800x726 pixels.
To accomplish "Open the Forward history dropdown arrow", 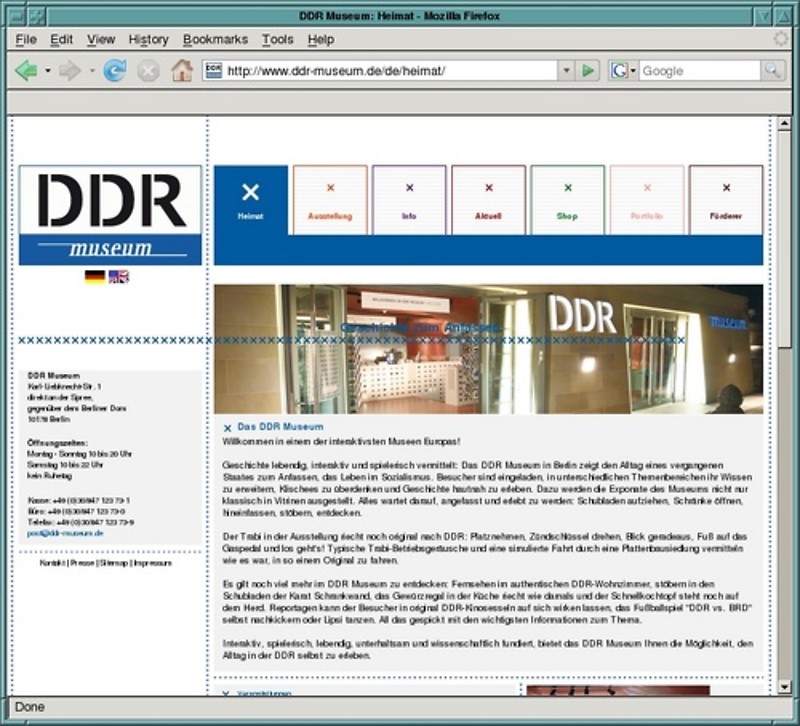I will pos(92,70).
